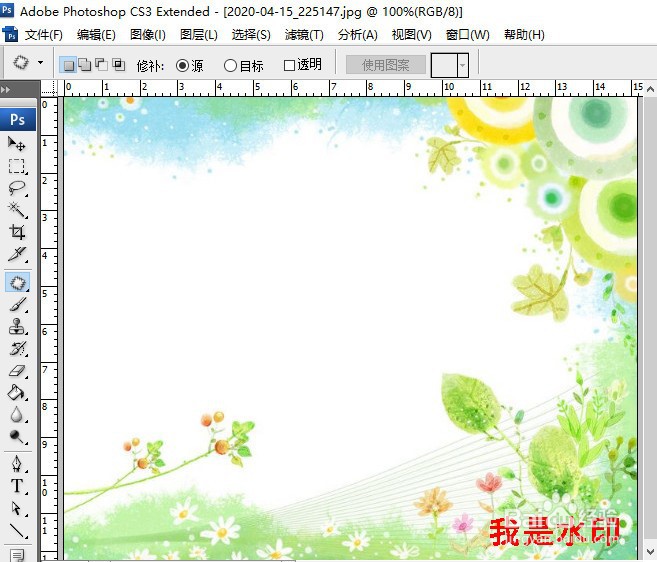The width and height of the screenshot is (657, 562).
Task: Select the Slice tool
Action: click(17, 254)
